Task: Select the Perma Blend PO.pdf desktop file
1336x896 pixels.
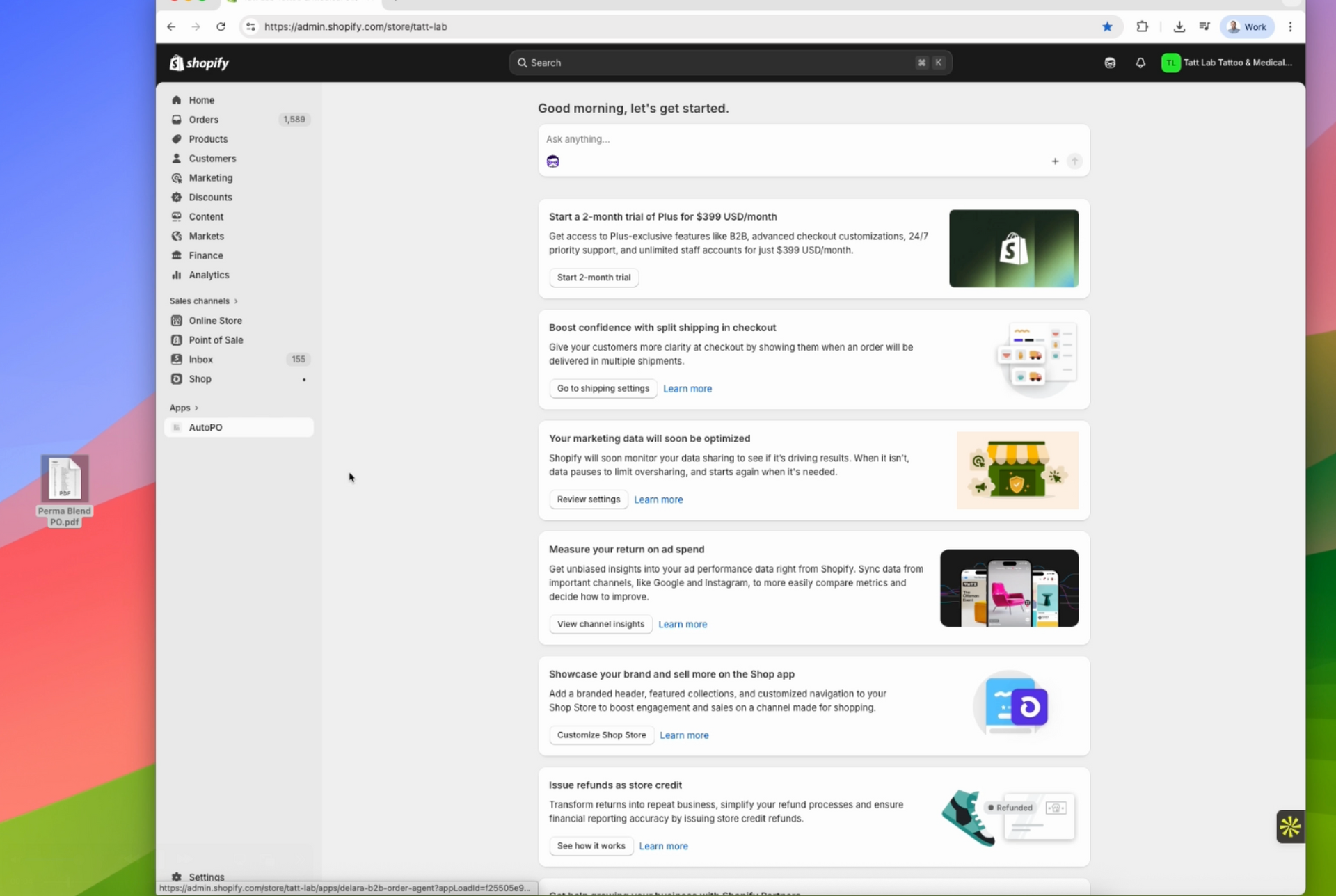Action: click(x=65, y=491)
